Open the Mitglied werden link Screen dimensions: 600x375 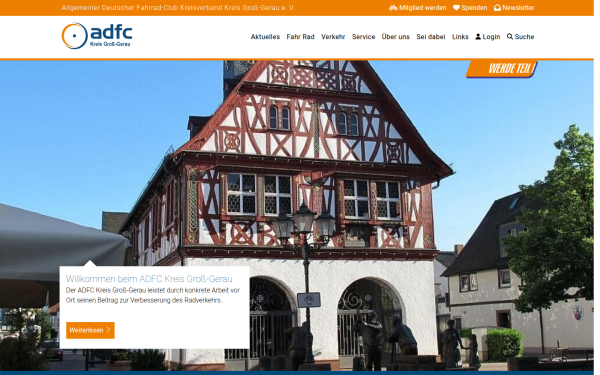(417, 8)
